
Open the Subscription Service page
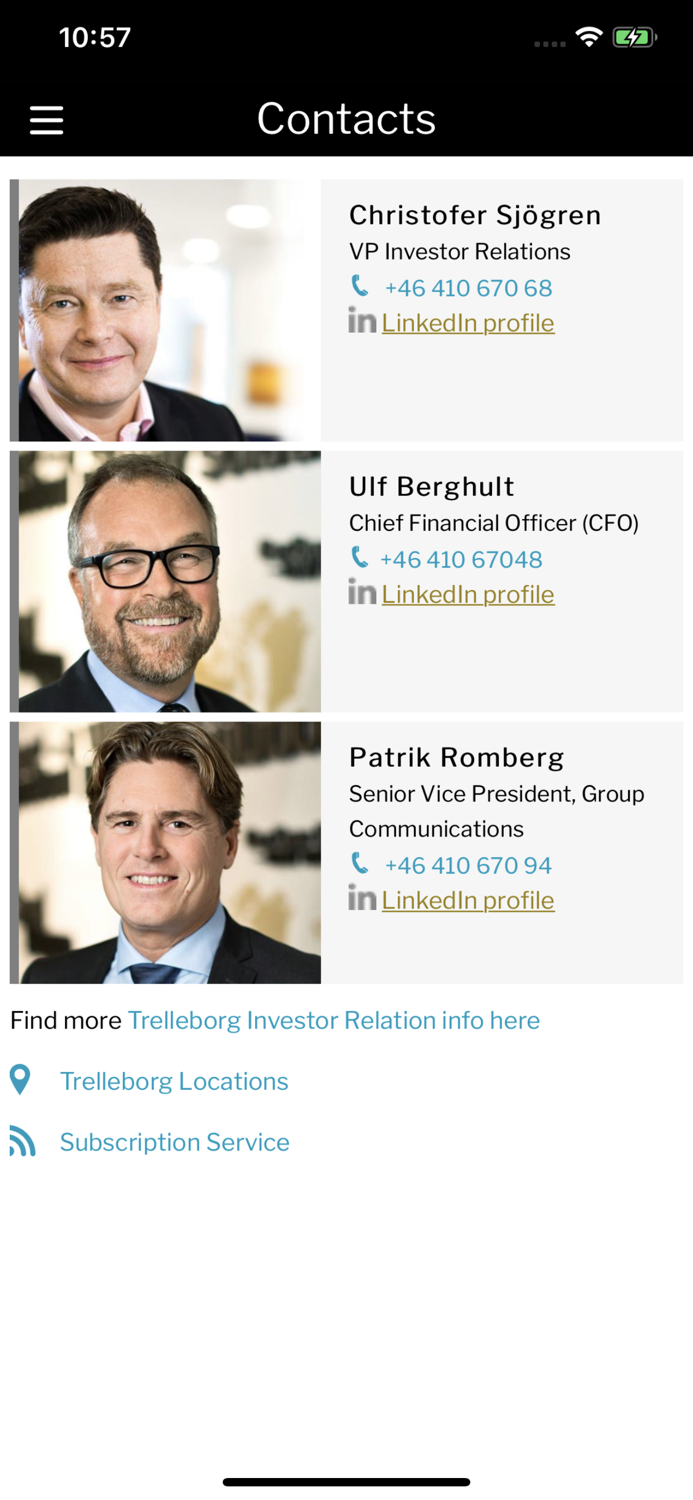click(174, 1141)
